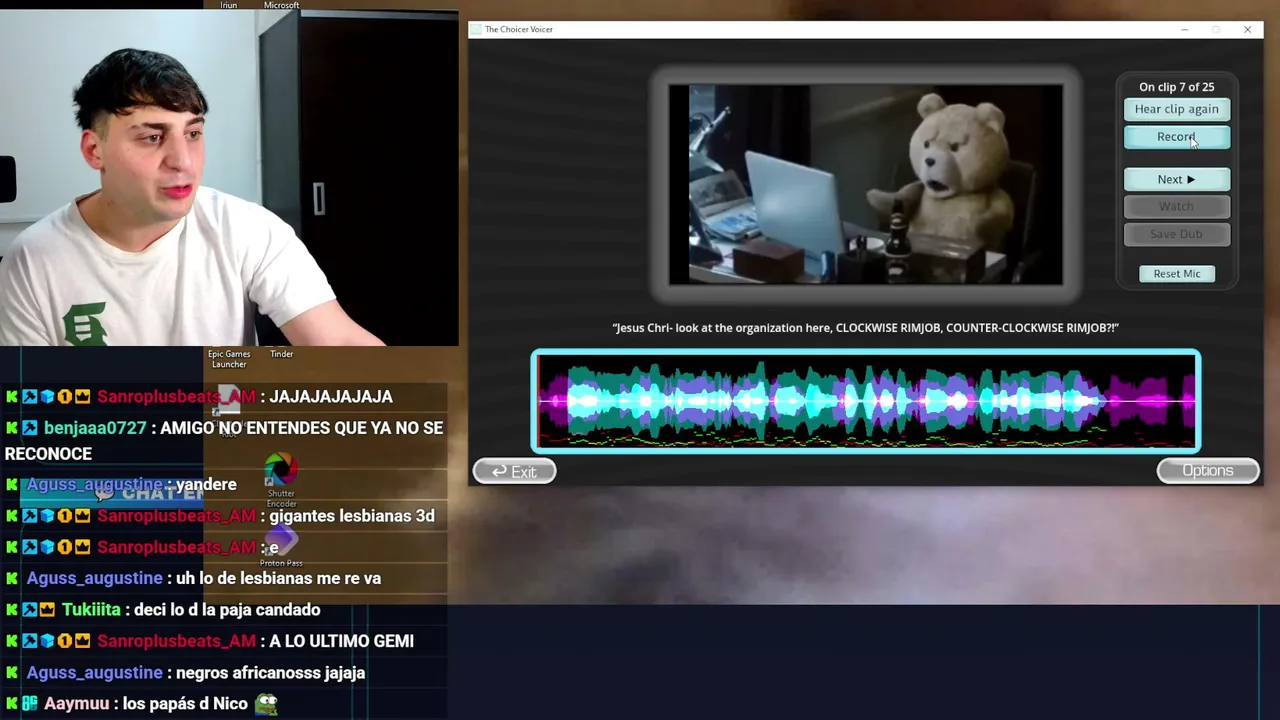Open the Options menu
The height and width of the screenshot is (720, 1280).
tap(1208, 471)
